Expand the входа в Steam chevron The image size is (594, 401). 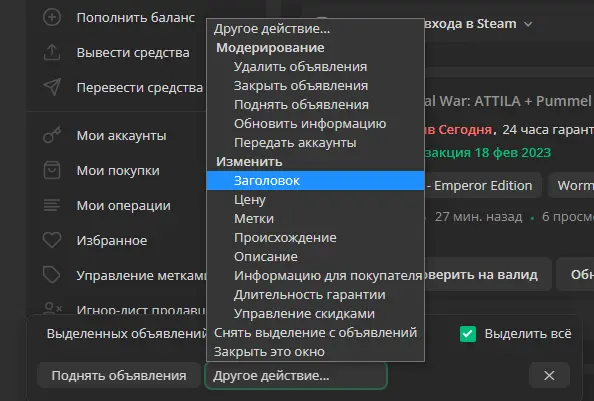pos(528,24)
